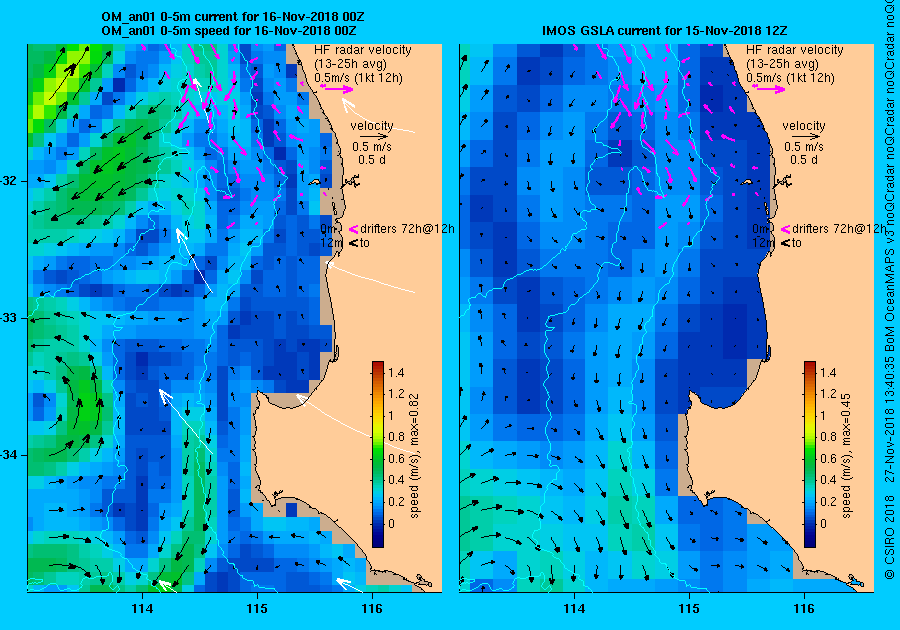The height and width of the screenshot is (630, 900).
Task: Click latitude label '-34' on left axis
Action: tap(11, 456)
